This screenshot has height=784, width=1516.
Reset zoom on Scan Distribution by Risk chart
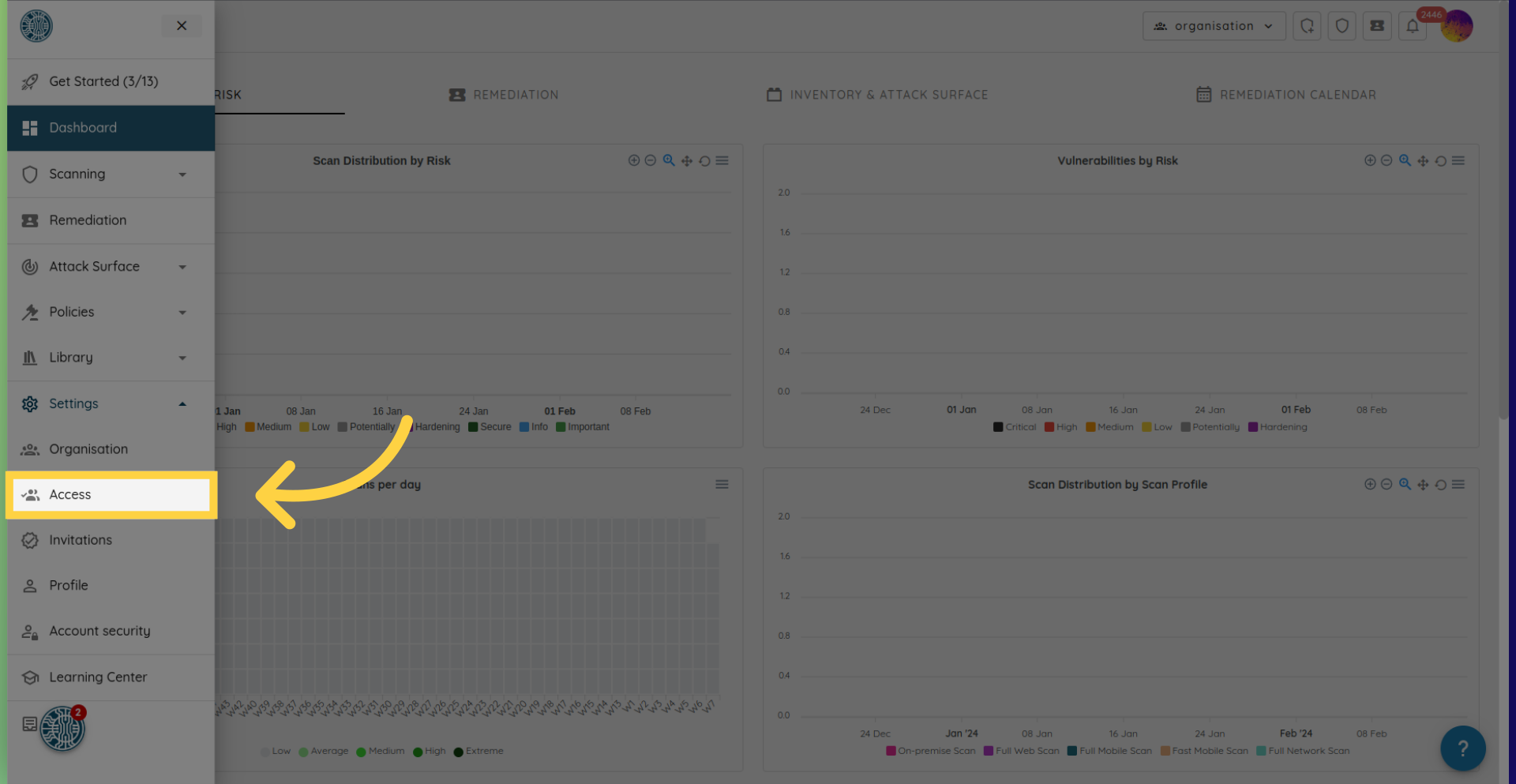704,161
